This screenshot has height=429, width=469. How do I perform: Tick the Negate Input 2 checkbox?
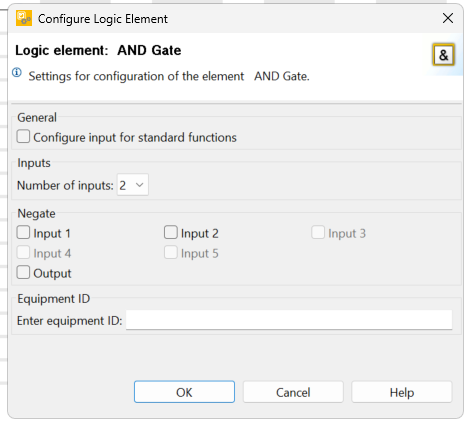[x=171, y=232]
